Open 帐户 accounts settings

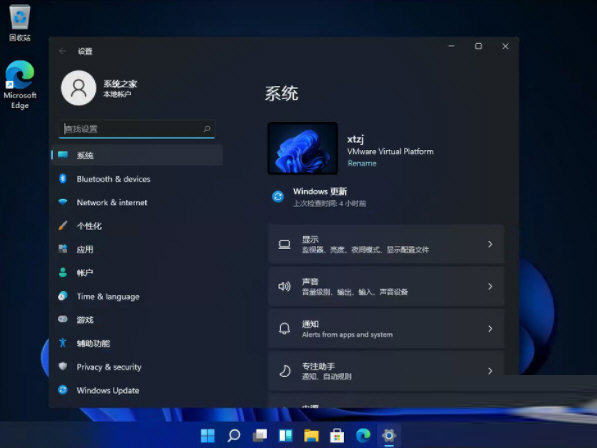(137, 273)
